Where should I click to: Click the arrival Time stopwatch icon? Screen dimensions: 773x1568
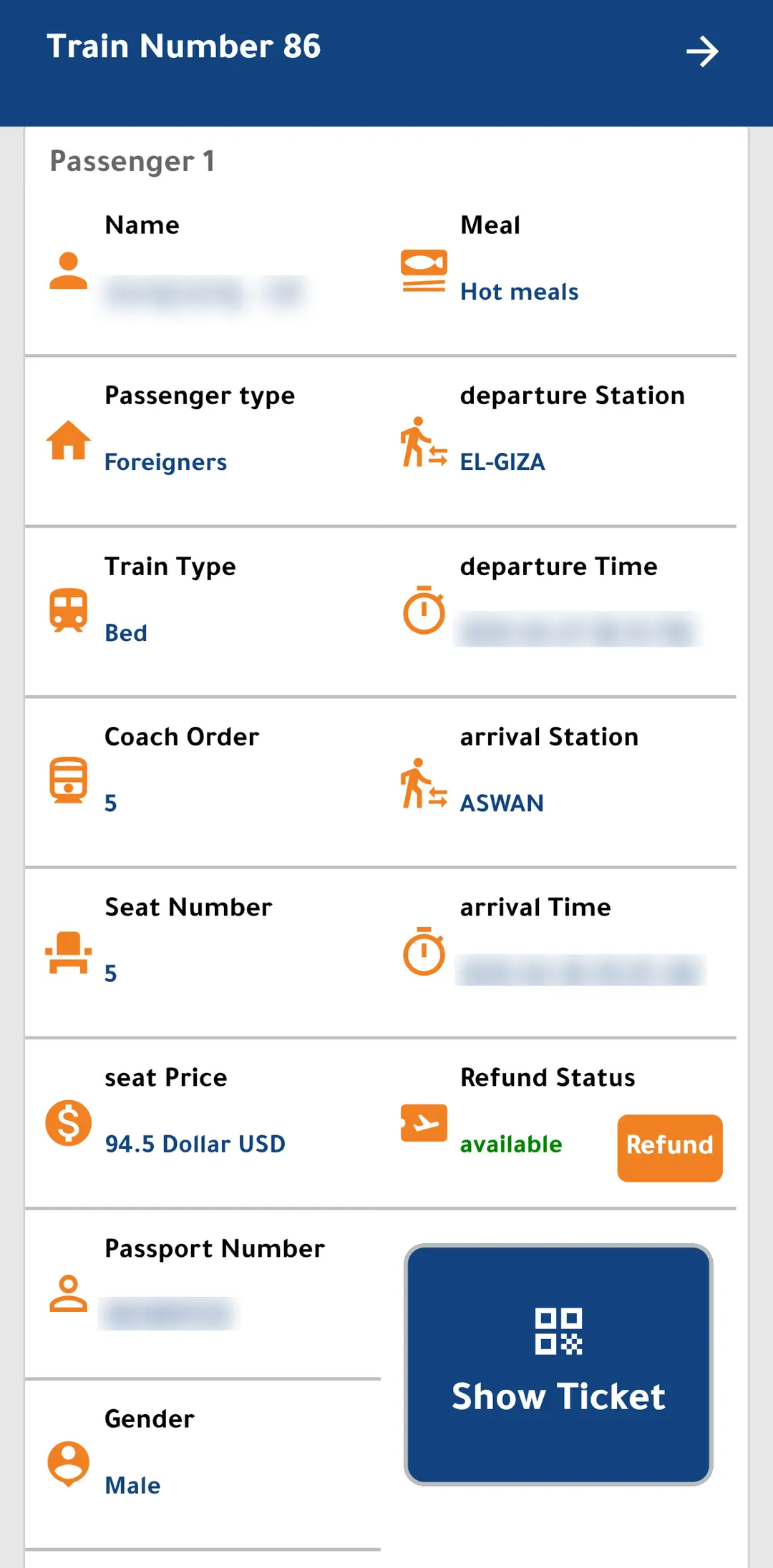tap(424, 951)
